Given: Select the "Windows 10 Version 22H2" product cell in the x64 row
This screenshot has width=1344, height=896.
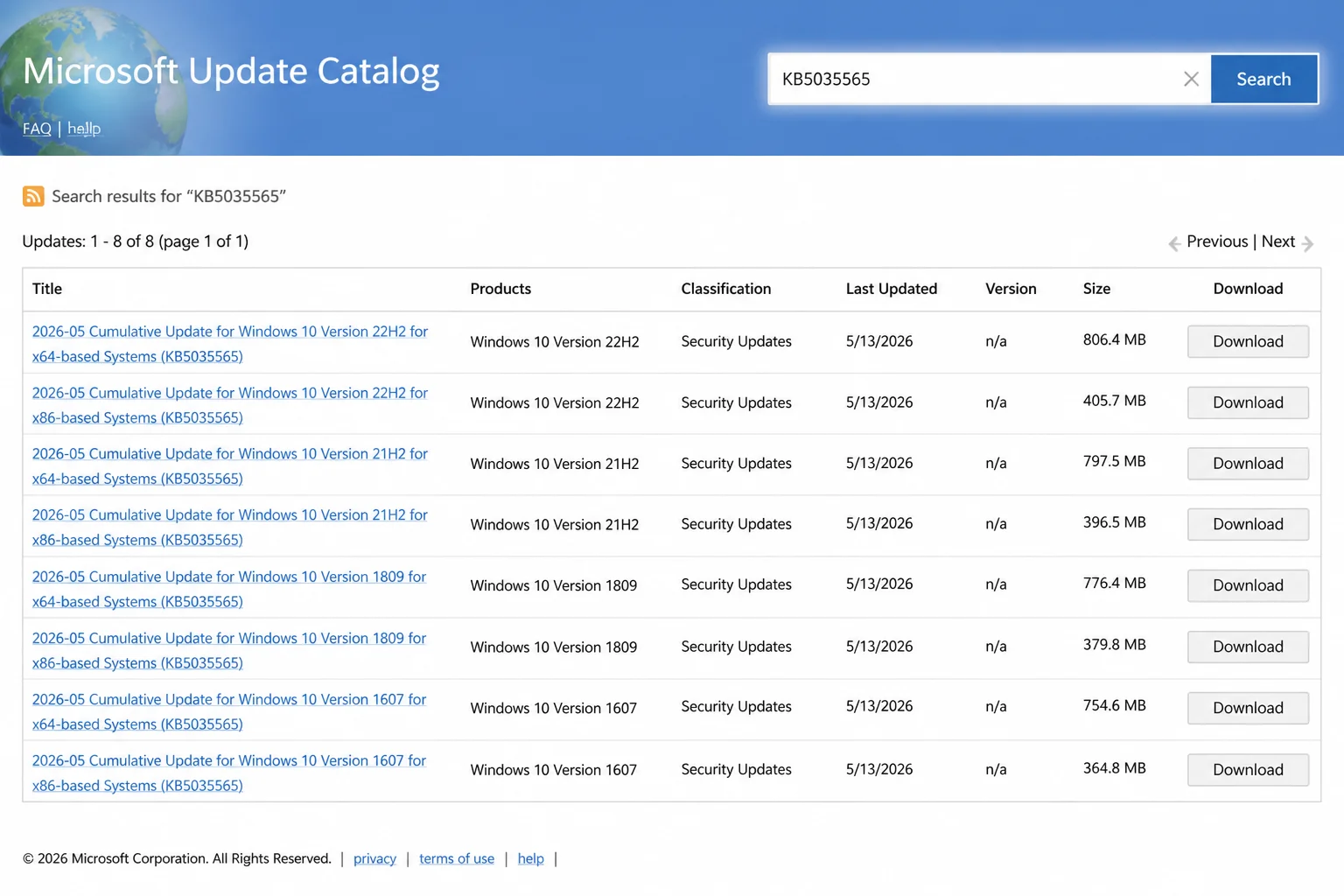Looking at the screenshot, I should click(x=555, y=342).
